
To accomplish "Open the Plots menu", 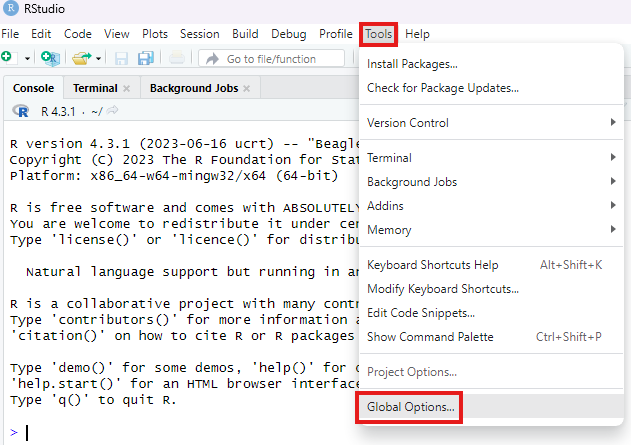I will [155, 34].
